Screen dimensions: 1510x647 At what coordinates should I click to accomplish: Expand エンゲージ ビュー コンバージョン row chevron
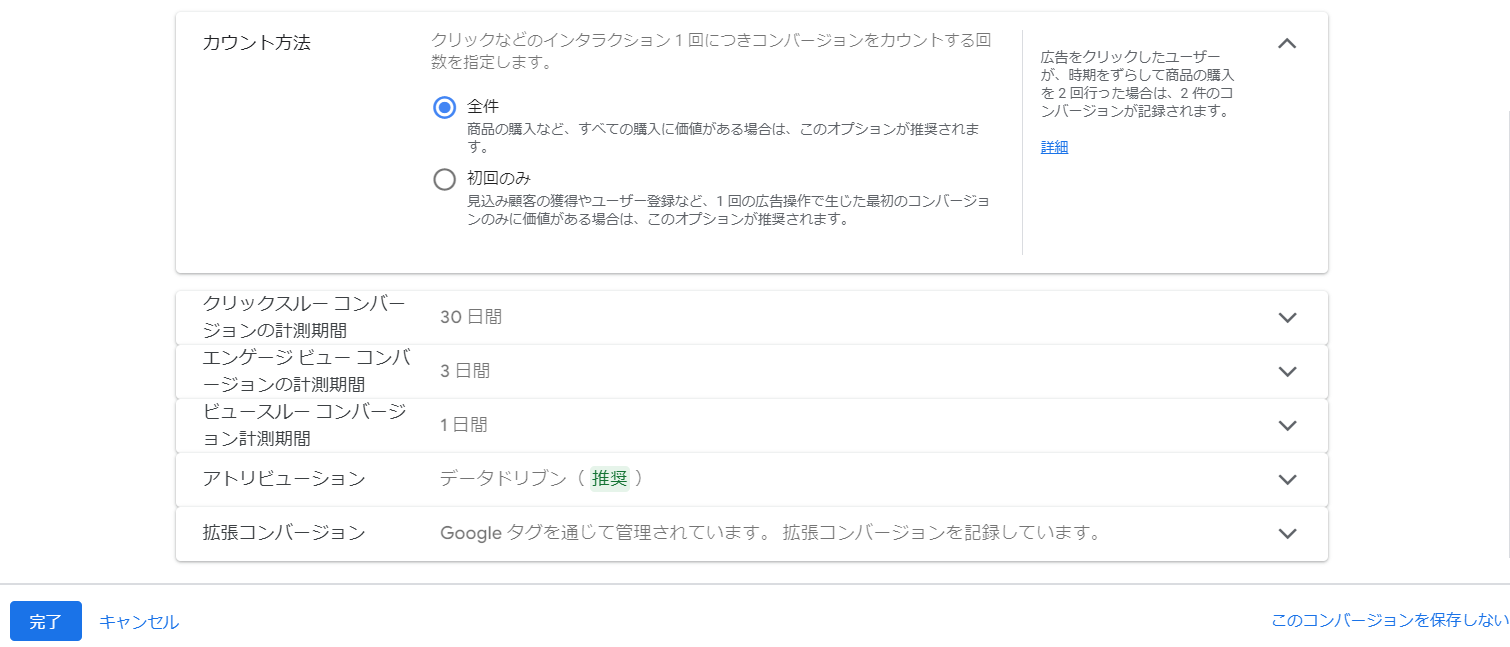1287,371
